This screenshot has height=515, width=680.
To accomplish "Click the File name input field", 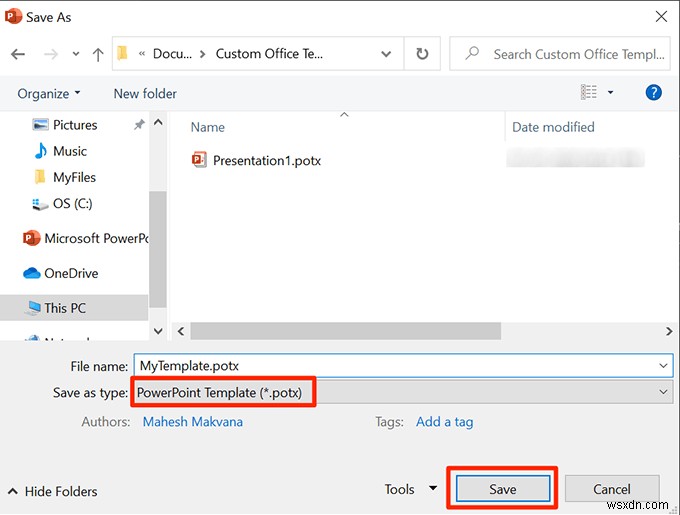I will 400,366.
